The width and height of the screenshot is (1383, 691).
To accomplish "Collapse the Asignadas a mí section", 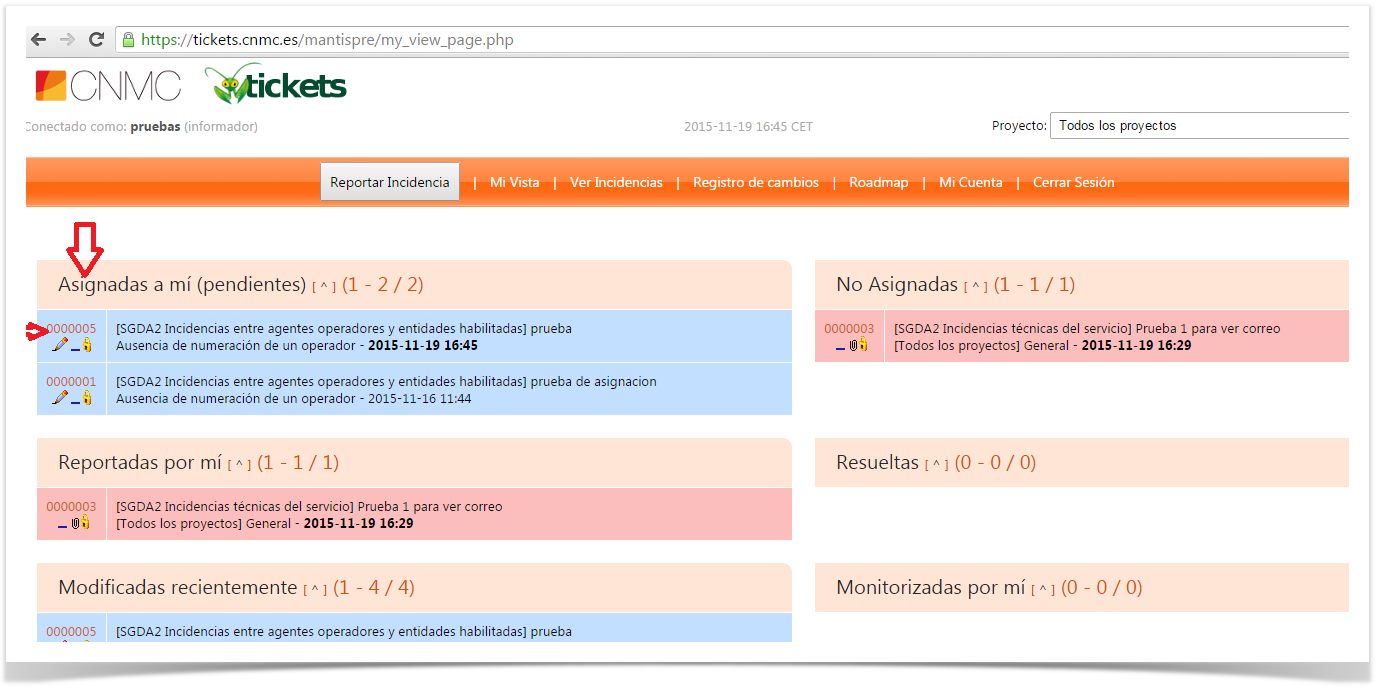I will (323, 287).
